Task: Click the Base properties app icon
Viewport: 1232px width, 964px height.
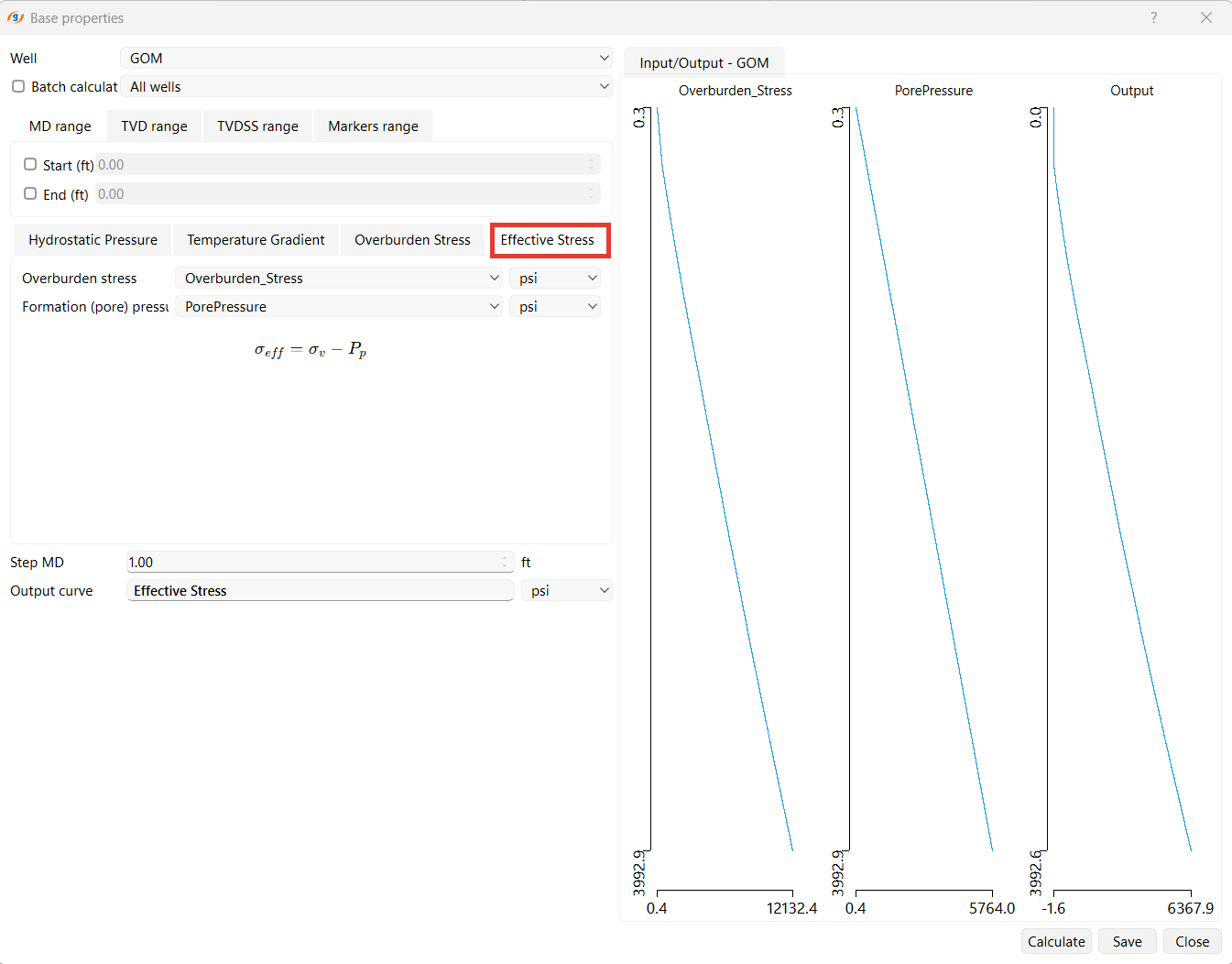Action: tap(15, 17)
